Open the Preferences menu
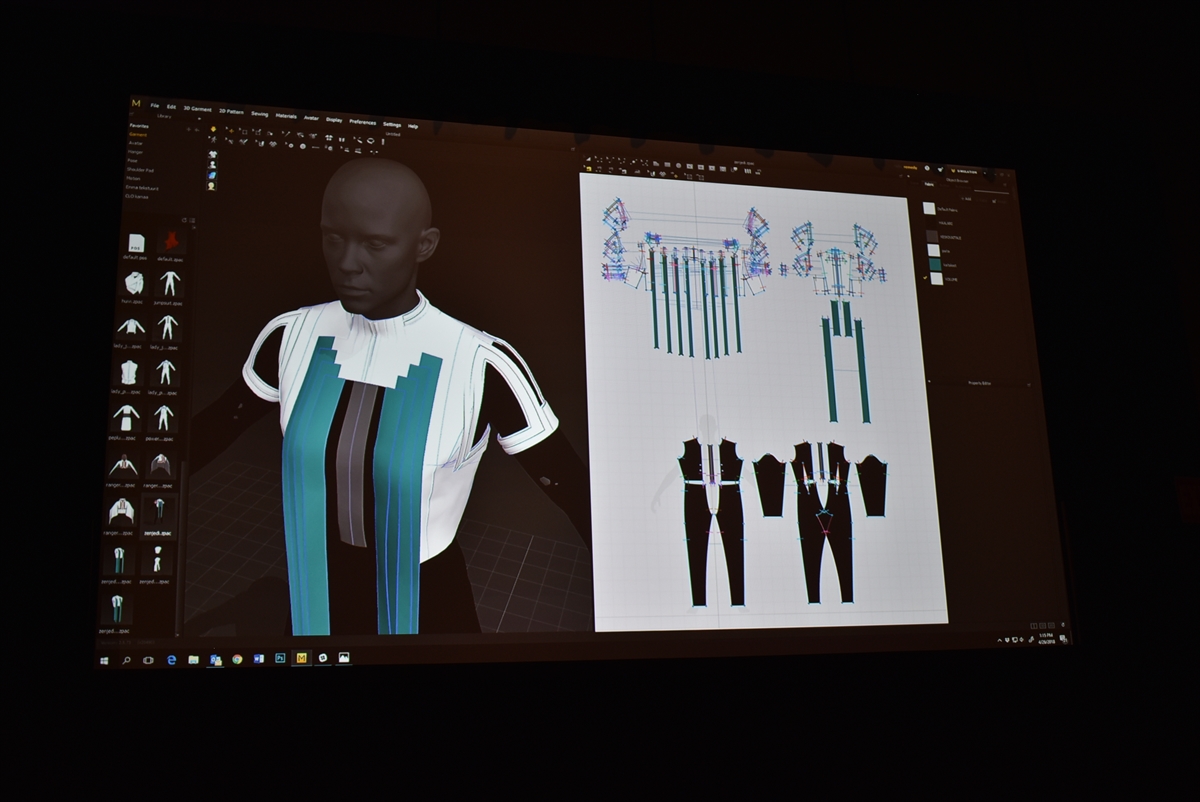 point(362,122)
